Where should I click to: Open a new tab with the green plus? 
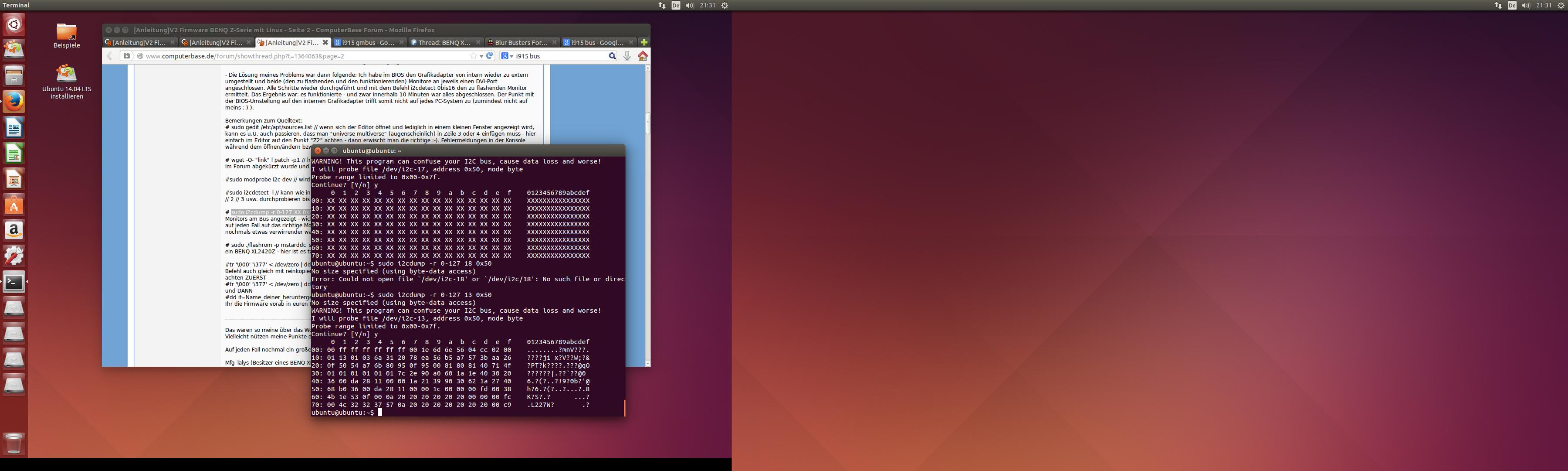[x=644, y=43]
